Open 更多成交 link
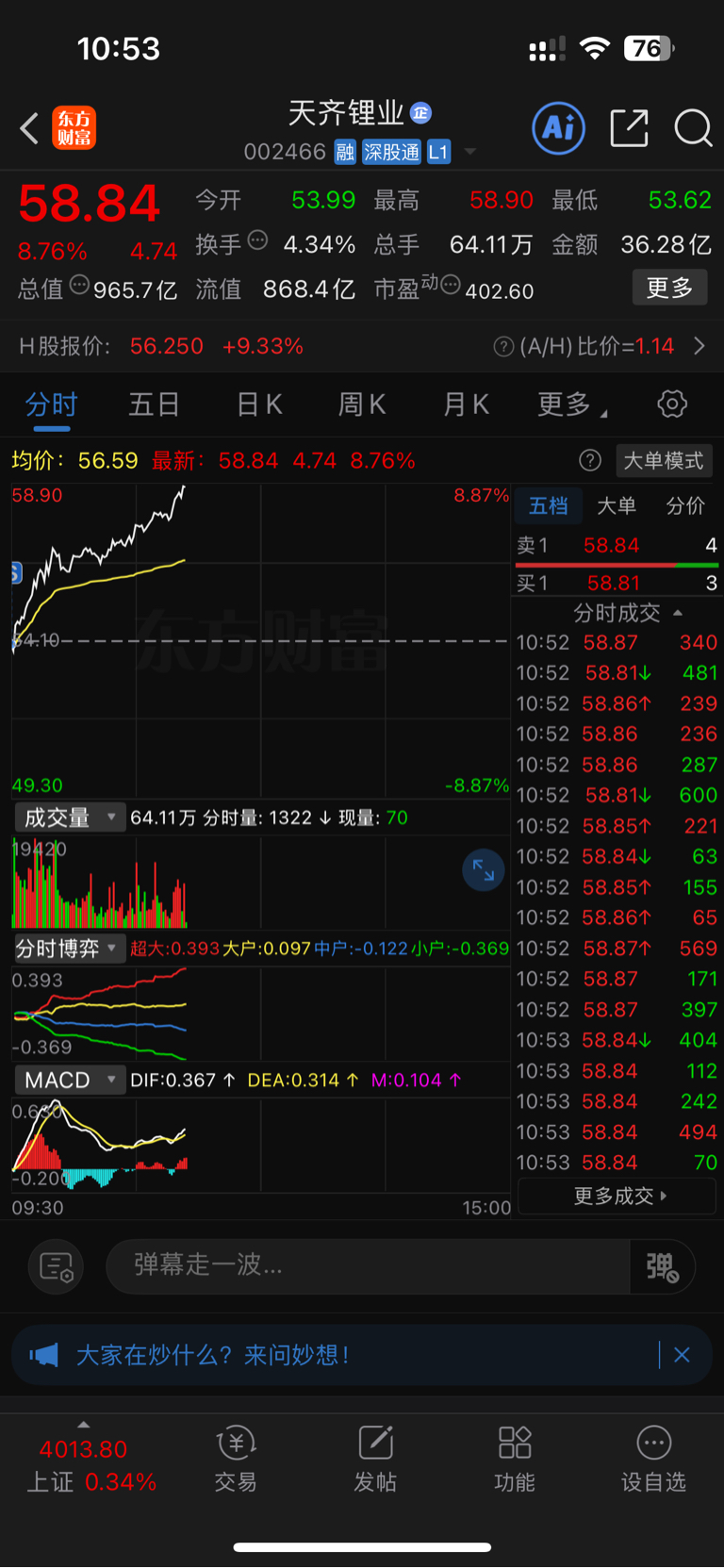Screen dimensions: 724x1568 click(618, 1196)
